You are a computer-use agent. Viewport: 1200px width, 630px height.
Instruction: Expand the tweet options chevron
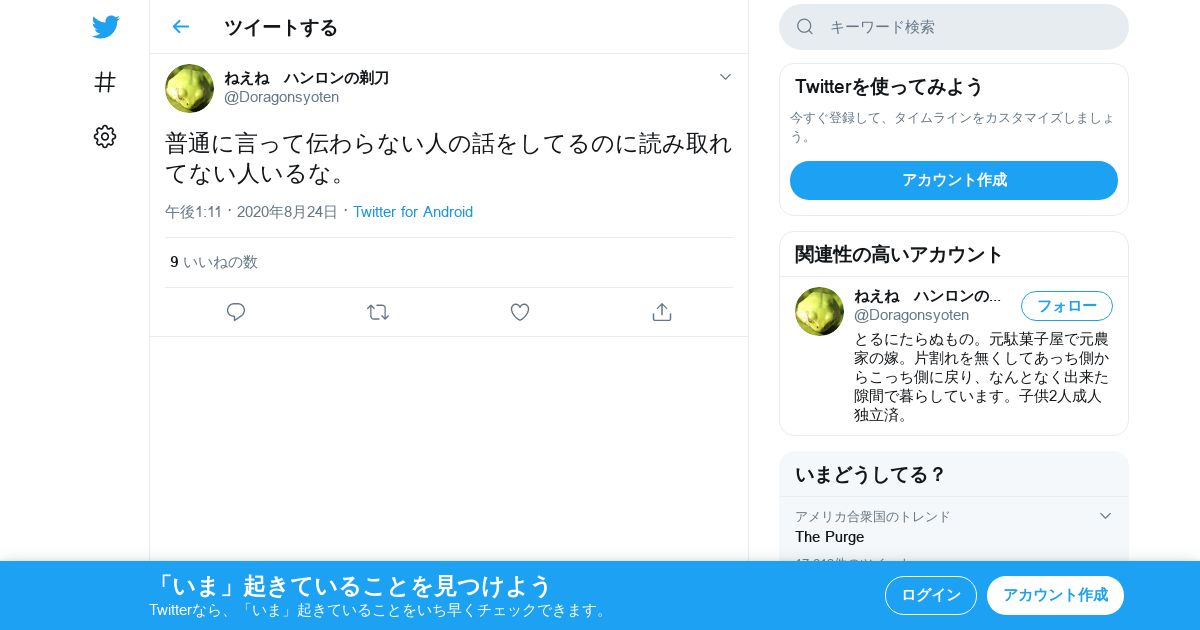pos(726,77)
